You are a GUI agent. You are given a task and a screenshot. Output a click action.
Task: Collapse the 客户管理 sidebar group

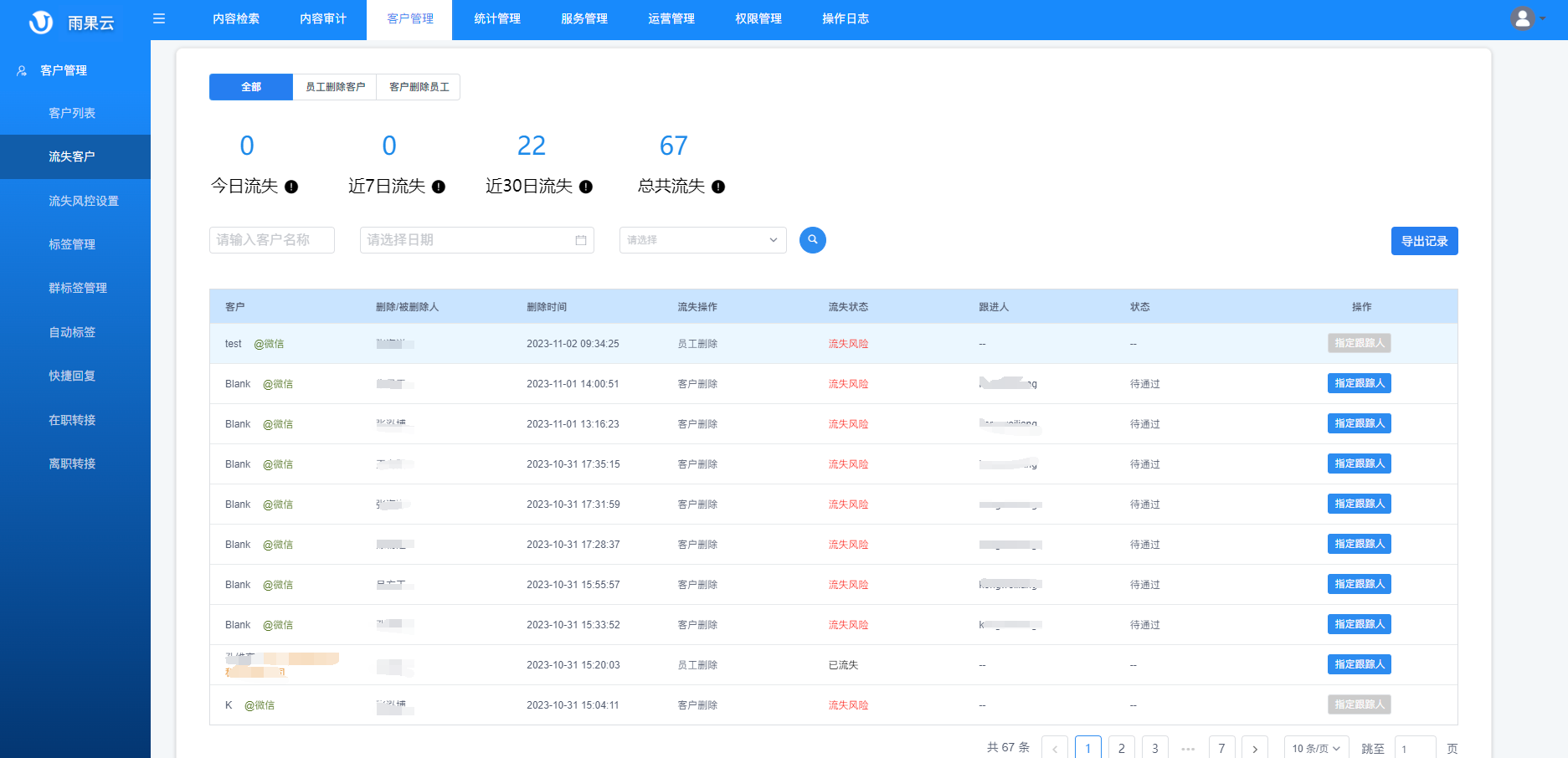click(75, 70)
